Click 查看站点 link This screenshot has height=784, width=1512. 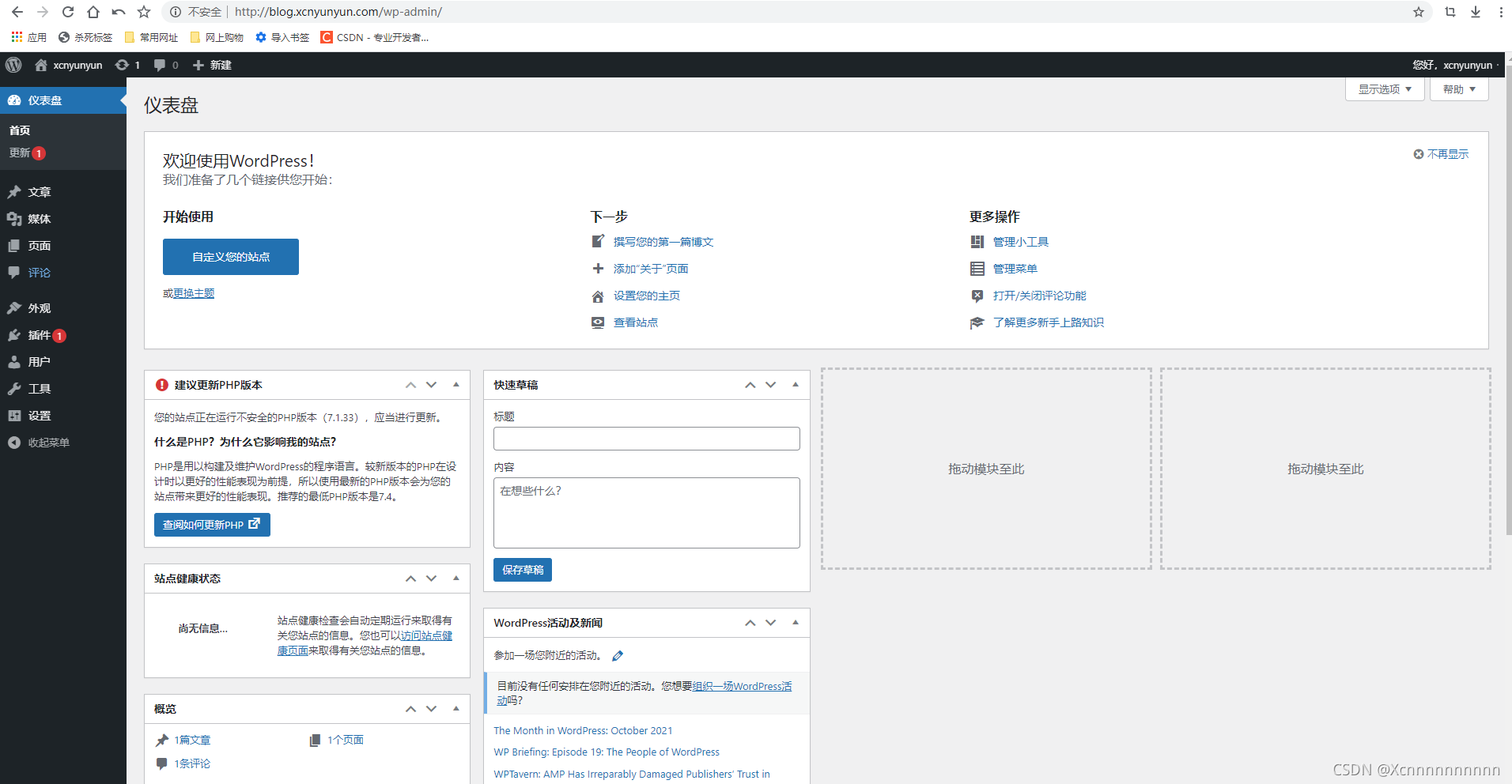point(636,322)
